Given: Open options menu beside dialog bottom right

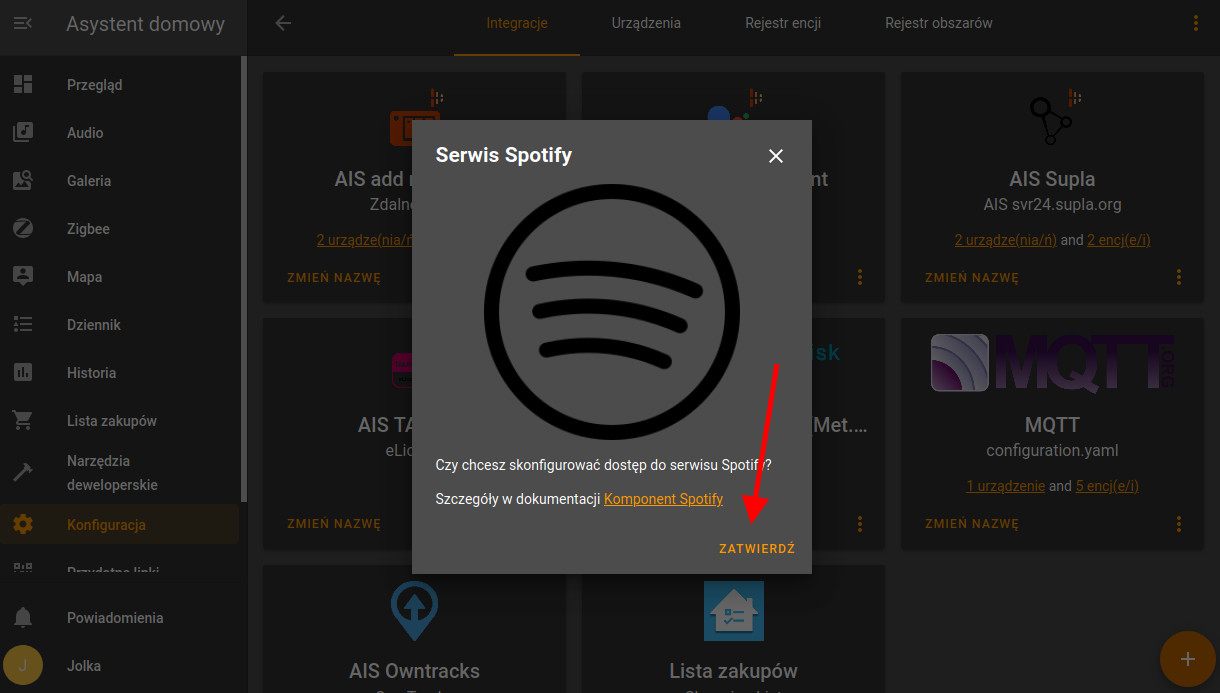Looking at the screenshot, I should 860,523.
